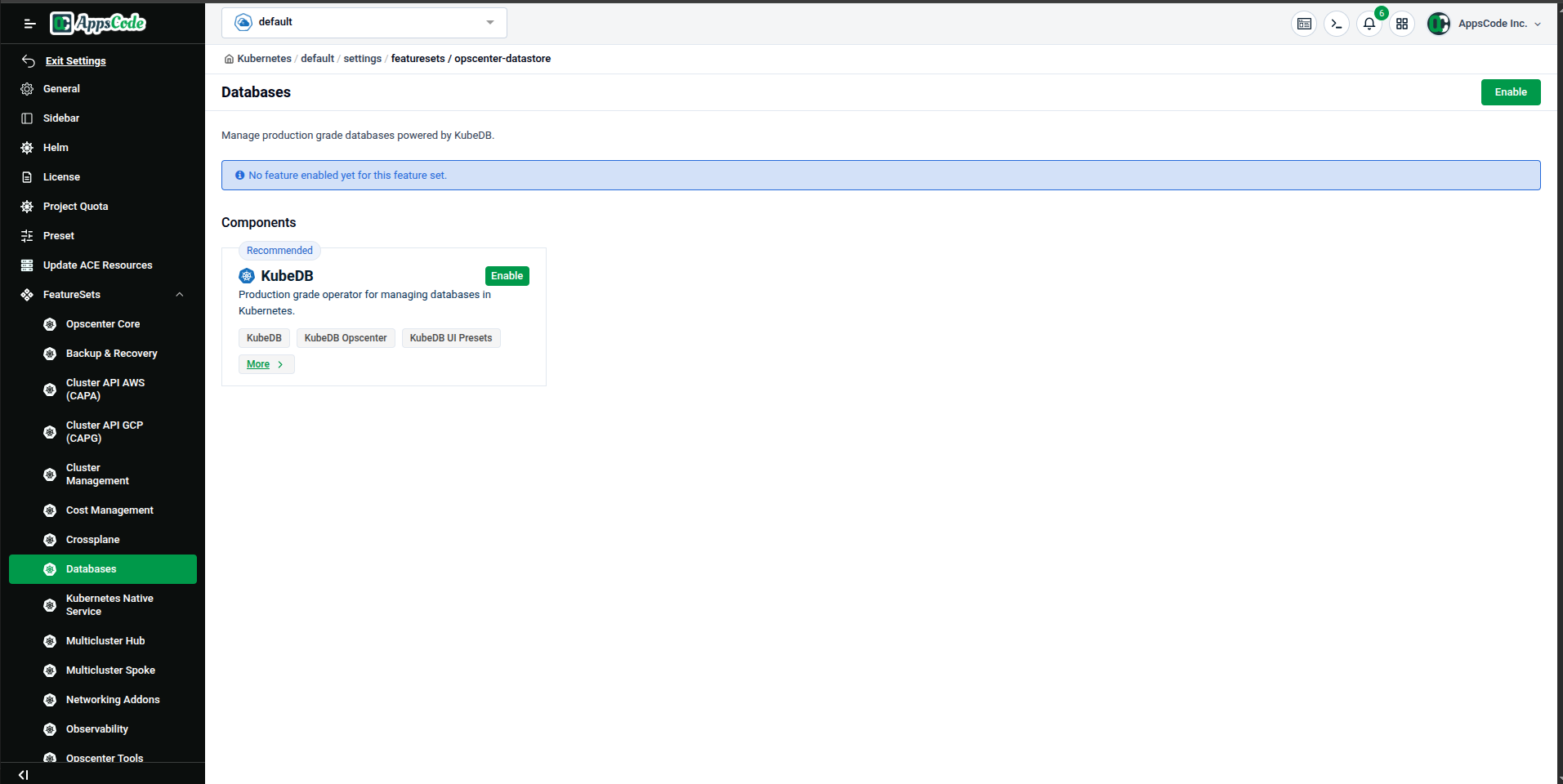Select the Helm settings icon in sidebar
The width and height of the screenshot is (1563, 784).
27,147
